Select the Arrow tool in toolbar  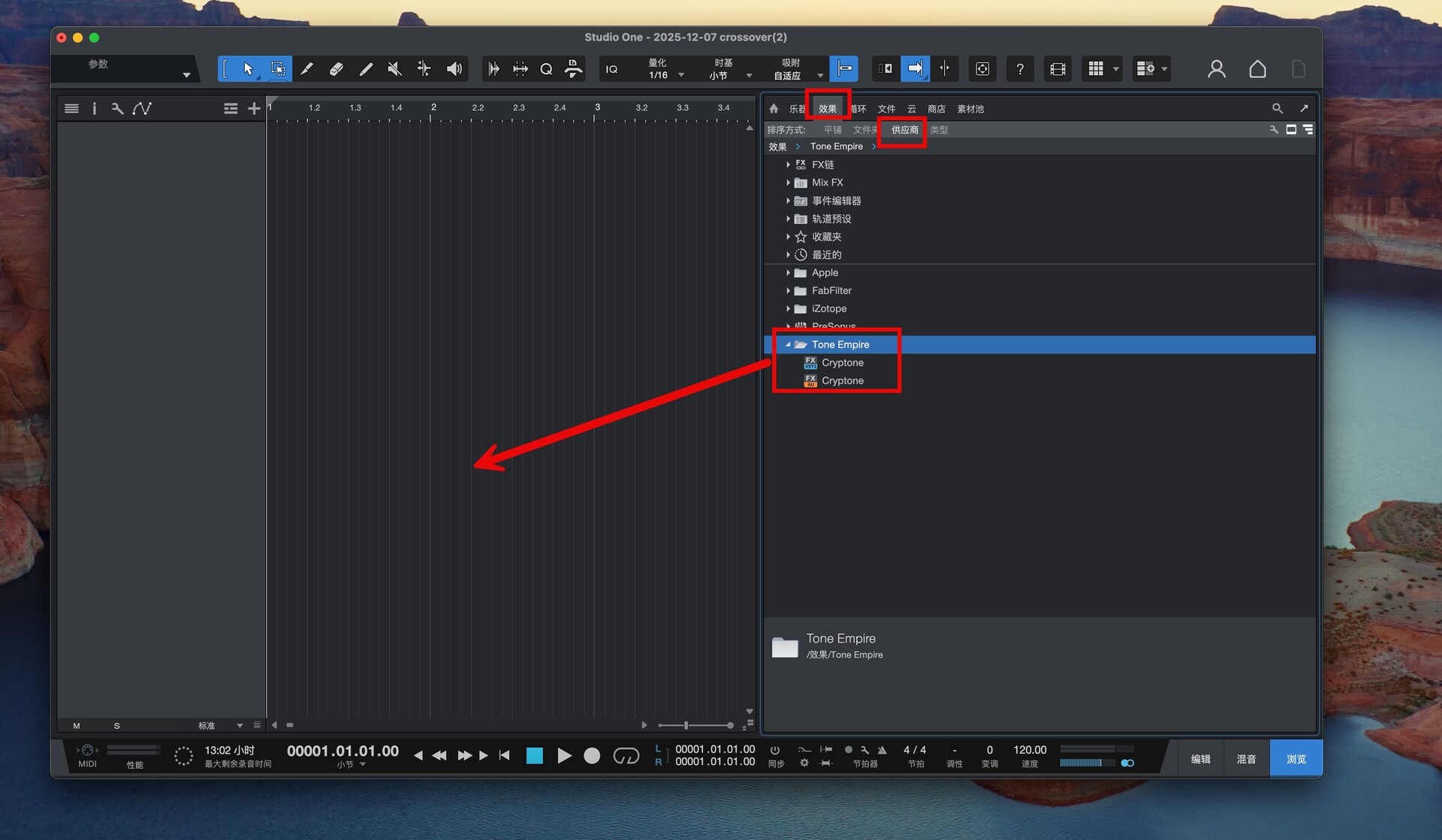coord(248,69)
